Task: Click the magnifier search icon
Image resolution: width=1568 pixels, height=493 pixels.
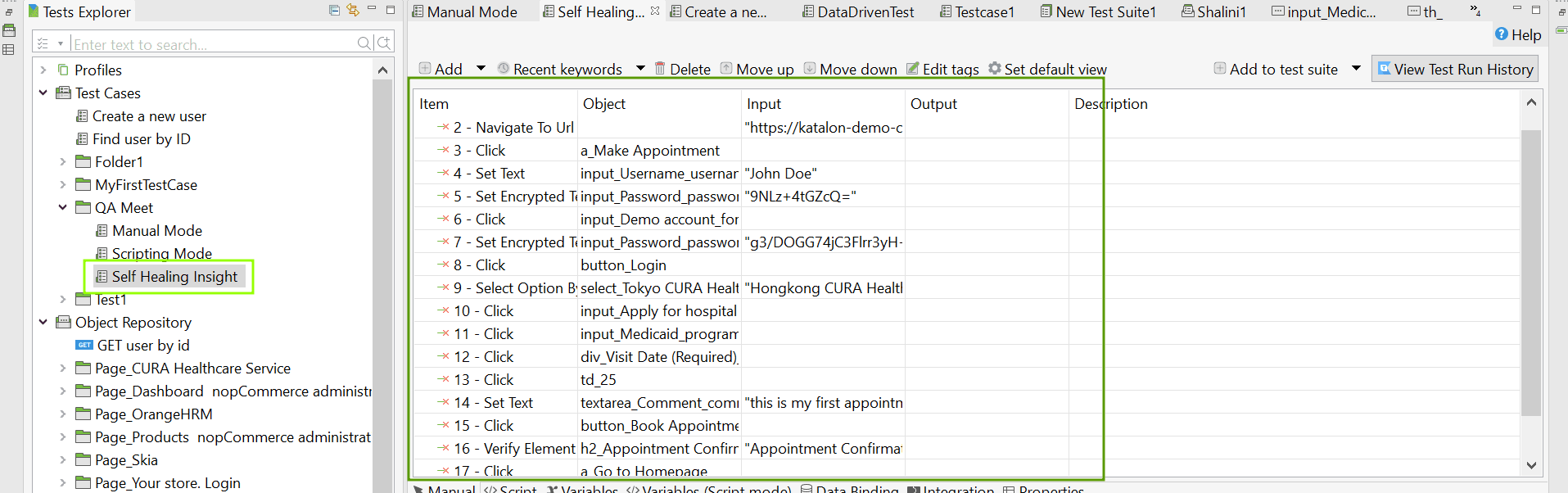Action: pyautogui.click(x=364, y=43)
